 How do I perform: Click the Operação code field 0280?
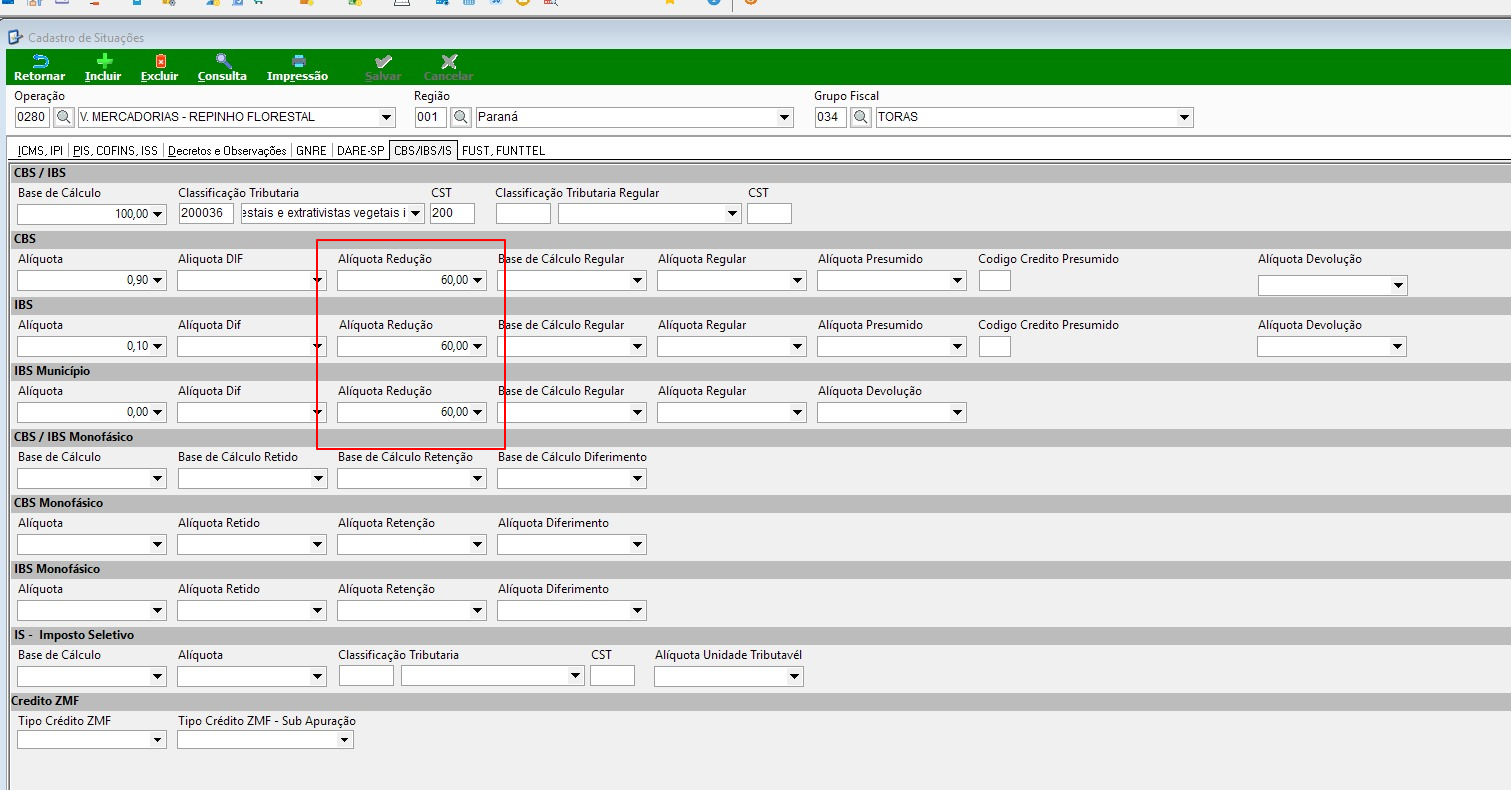pos(33,117)
